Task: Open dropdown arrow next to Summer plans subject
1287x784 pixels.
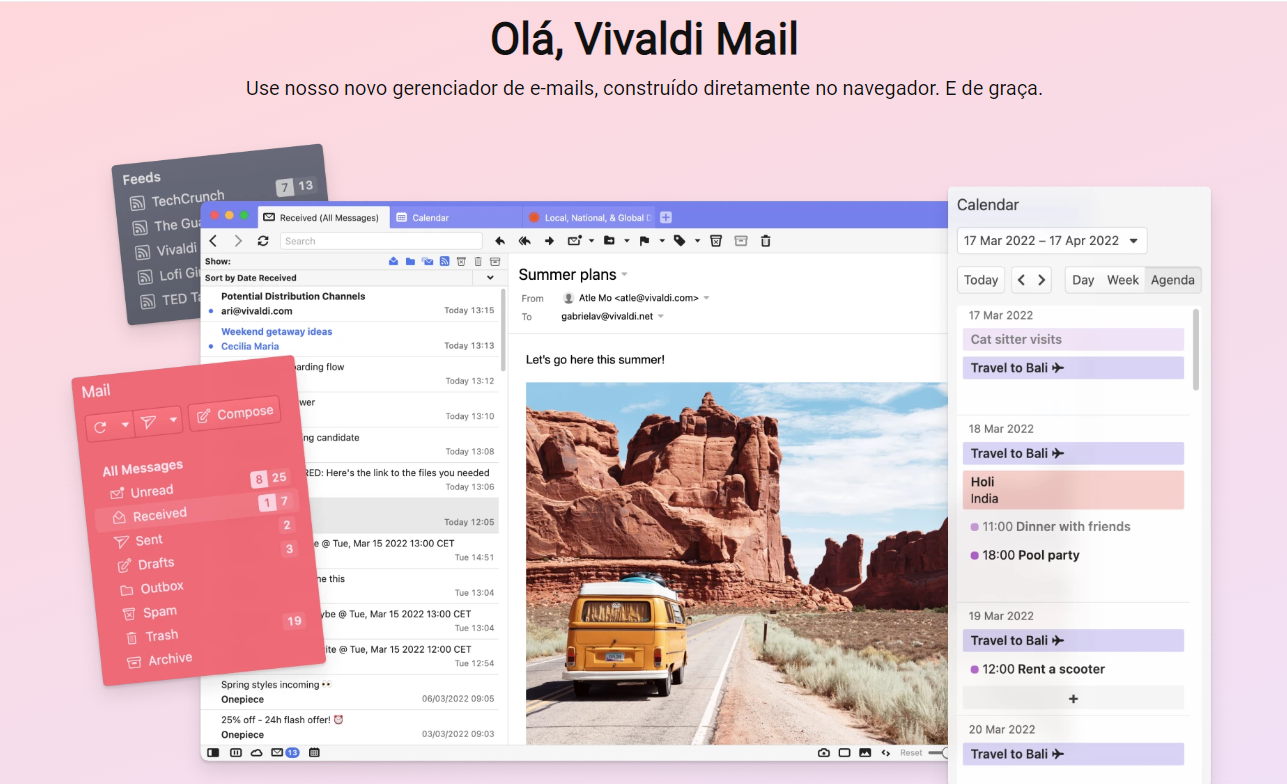Action: click(x=625, y=274)
